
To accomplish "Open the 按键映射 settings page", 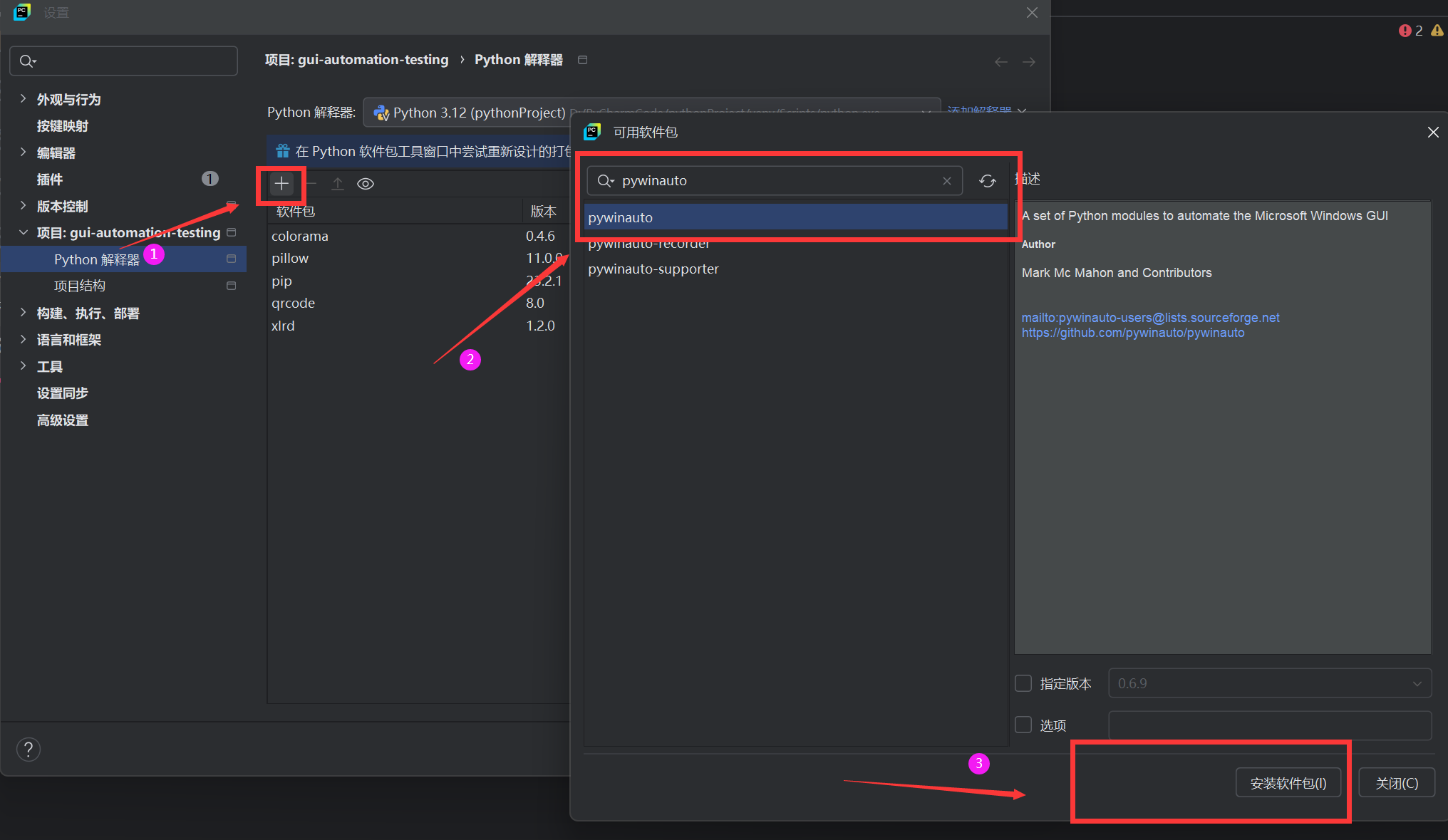I will (x=63, y=126).
